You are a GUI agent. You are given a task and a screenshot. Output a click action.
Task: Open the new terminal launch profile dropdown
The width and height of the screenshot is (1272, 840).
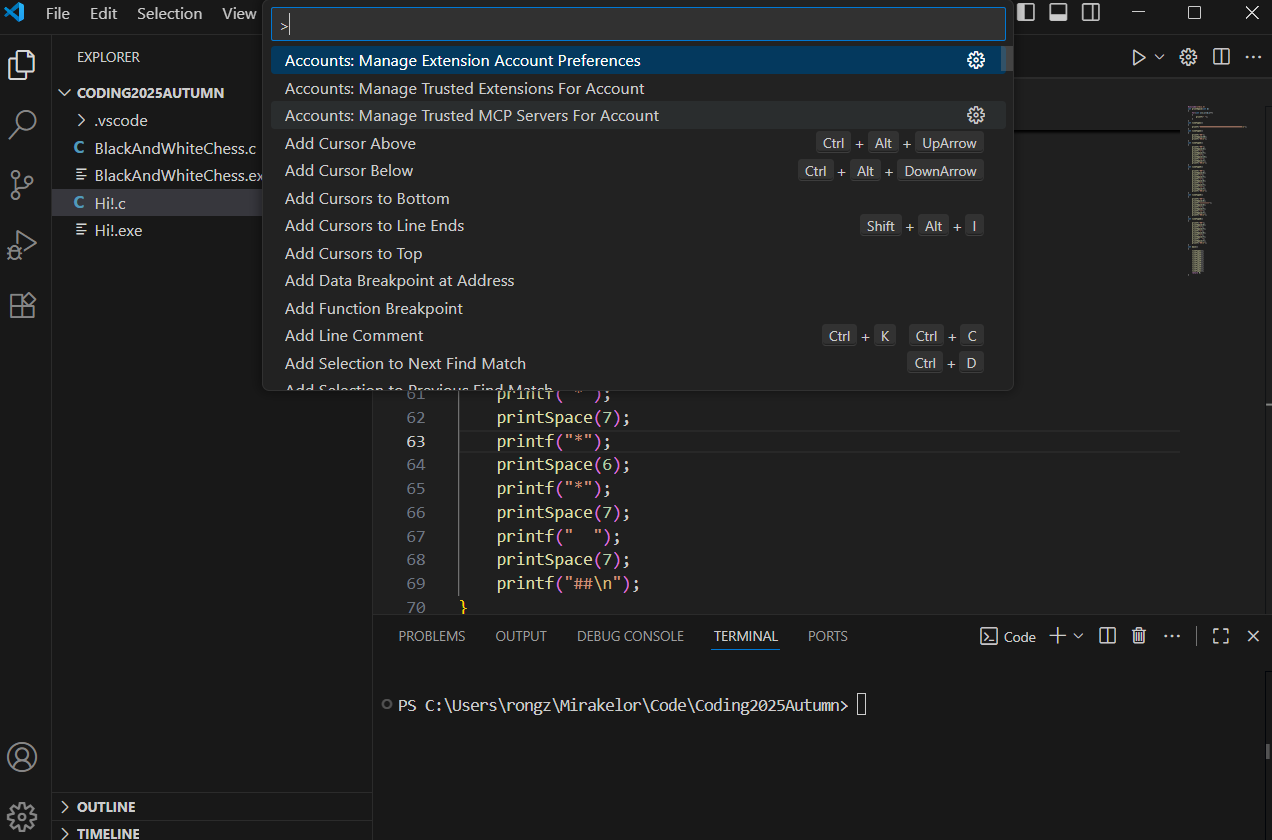(x=1079, y=636)
